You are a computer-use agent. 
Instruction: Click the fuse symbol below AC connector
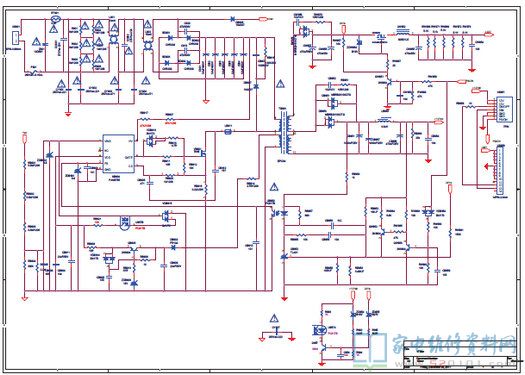[34, 71]
